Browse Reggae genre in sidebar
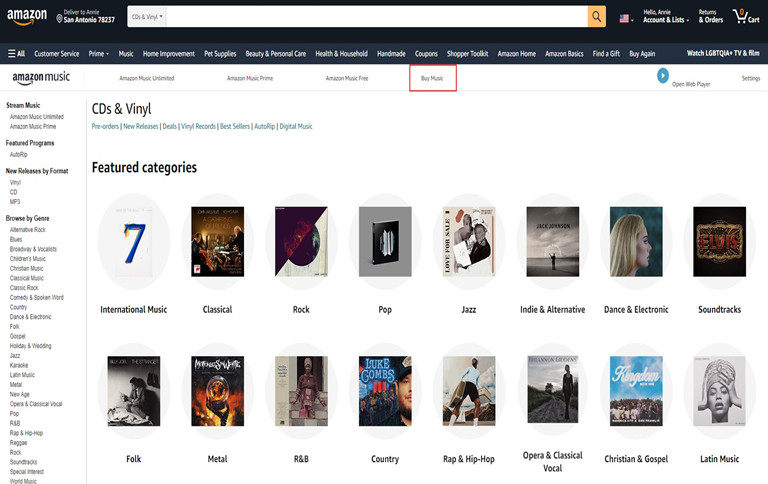The height and width of the screenshot is (484, 768). pos(18,442)
